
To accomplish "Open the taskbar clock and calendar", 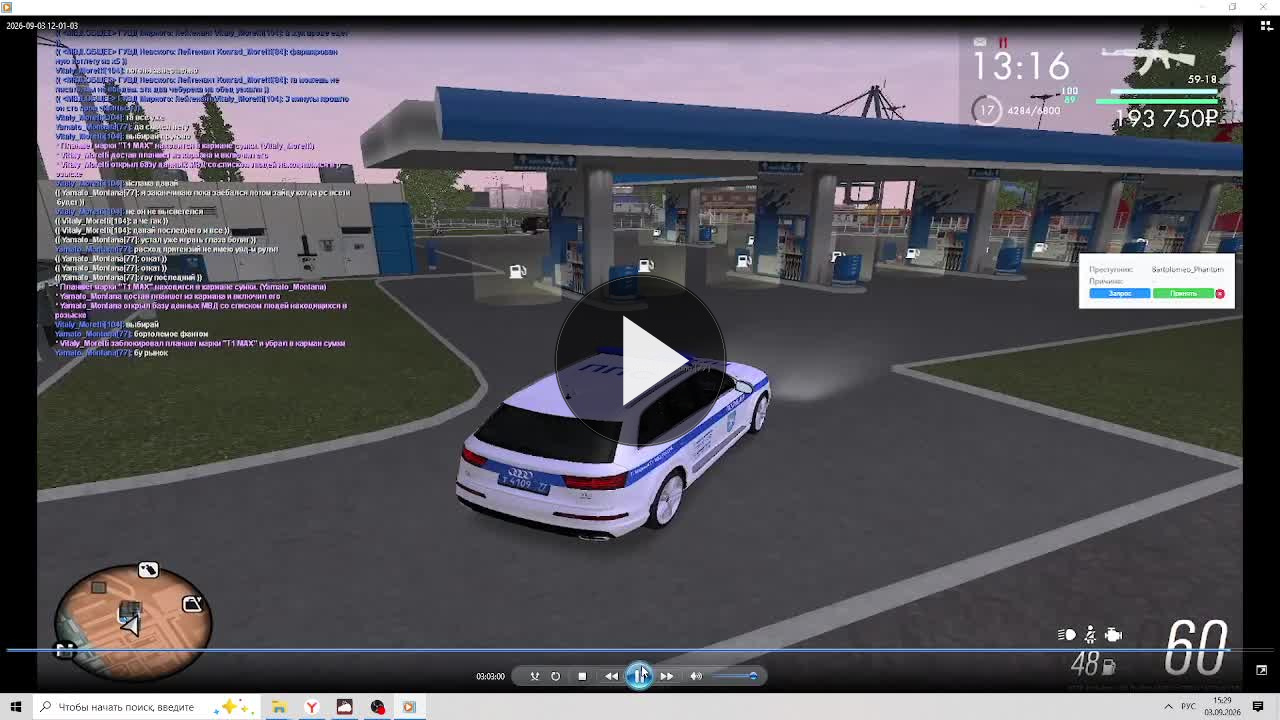I will [x=1222, y=707].
